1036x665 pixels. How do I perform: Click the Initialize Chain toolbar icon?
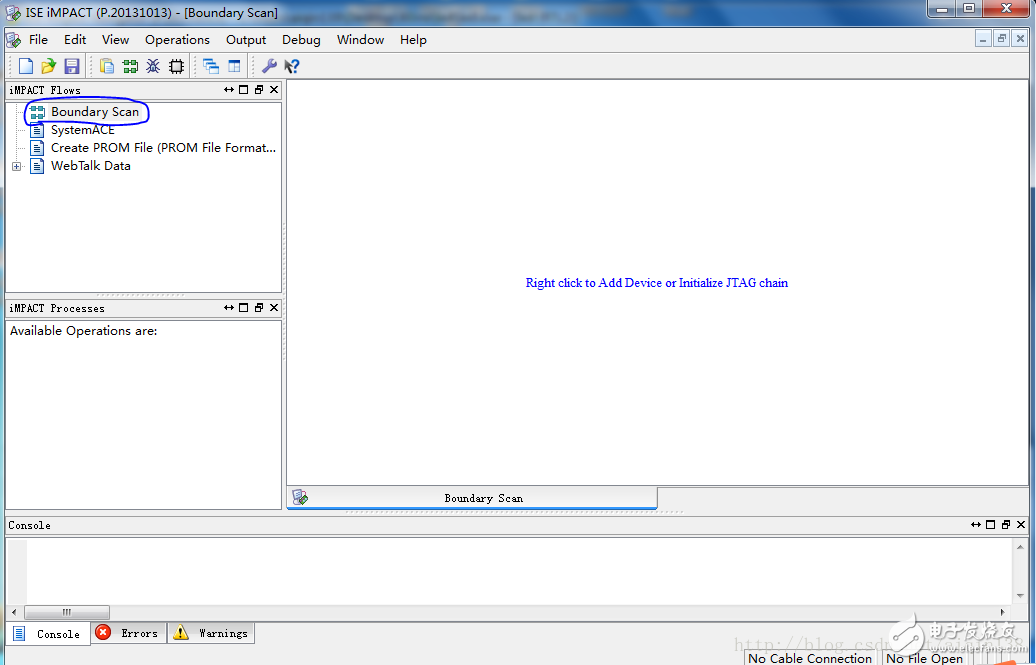[x=130, y=65]
